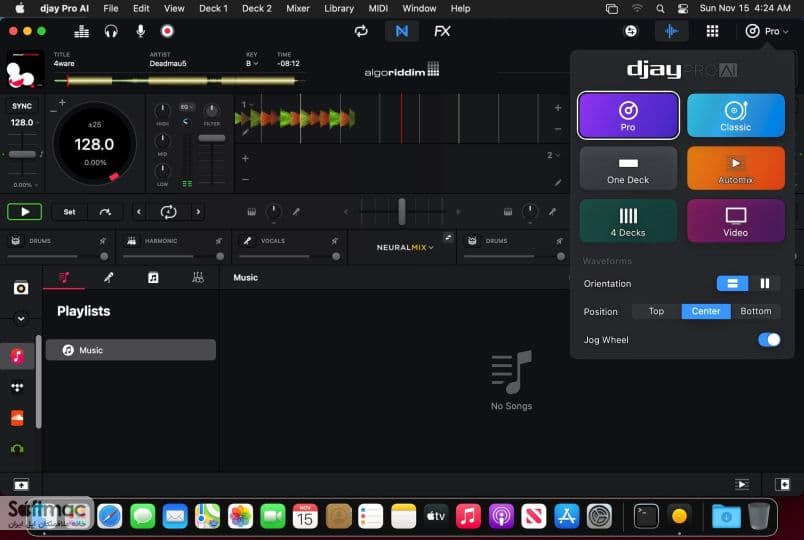Open the Pro layout dropdown in toolbar
804x540 pixels.
(x=767, y=31)
